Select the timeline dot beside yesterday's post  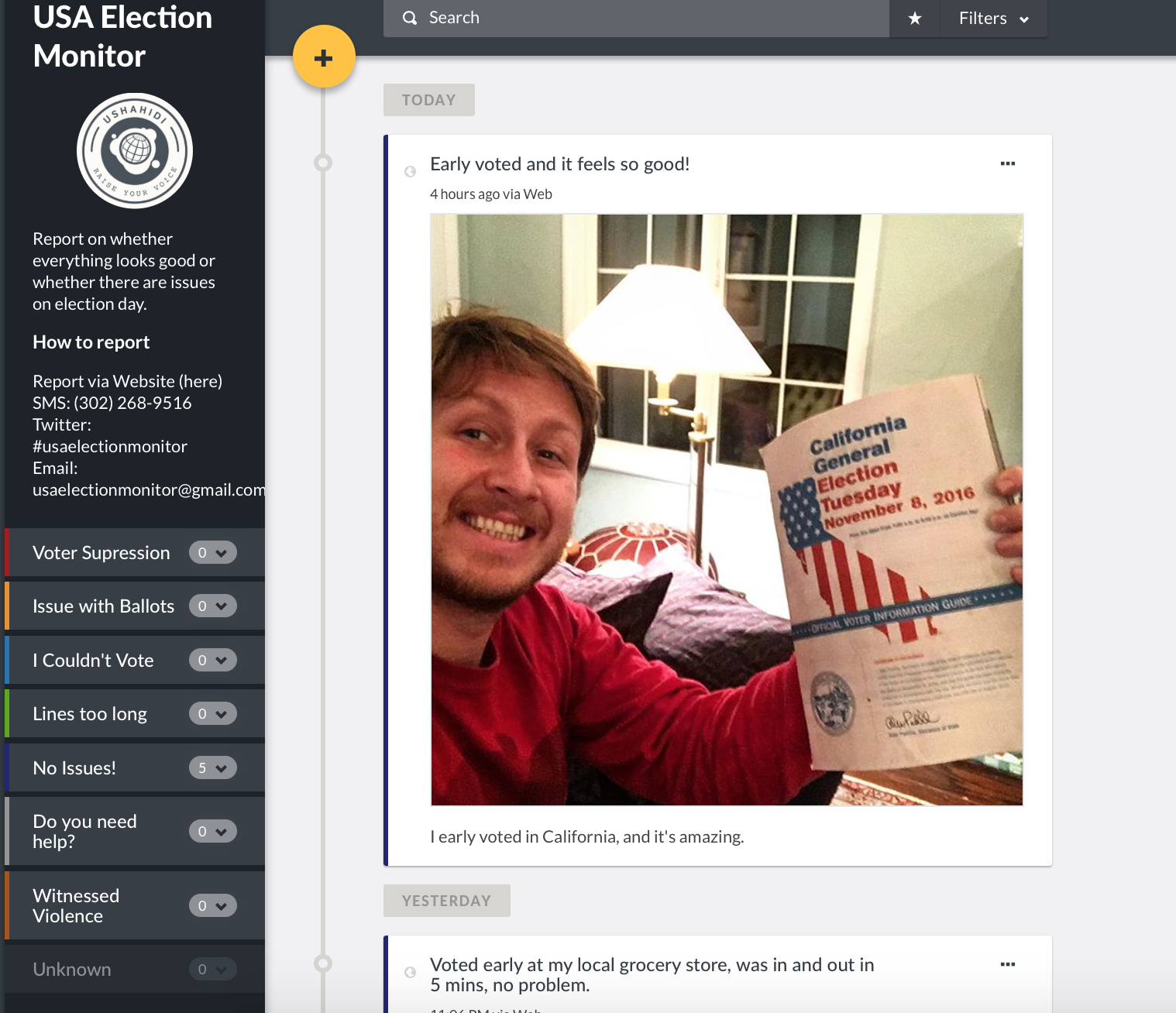tap(323, 964)
